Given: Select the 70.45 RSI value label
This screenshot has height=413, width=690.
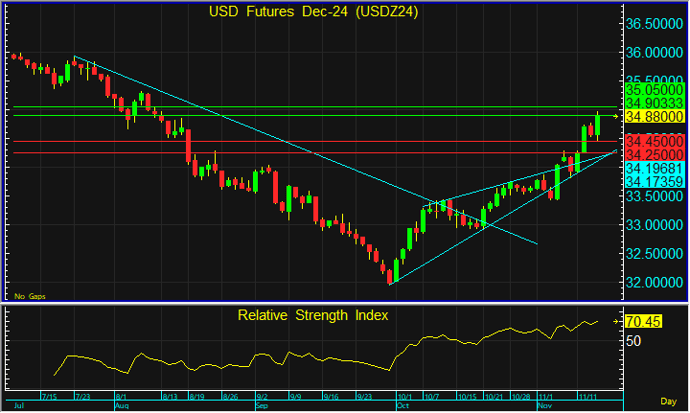Looking at the screenshot, I should pyautogui.click(x=644, y=322).
